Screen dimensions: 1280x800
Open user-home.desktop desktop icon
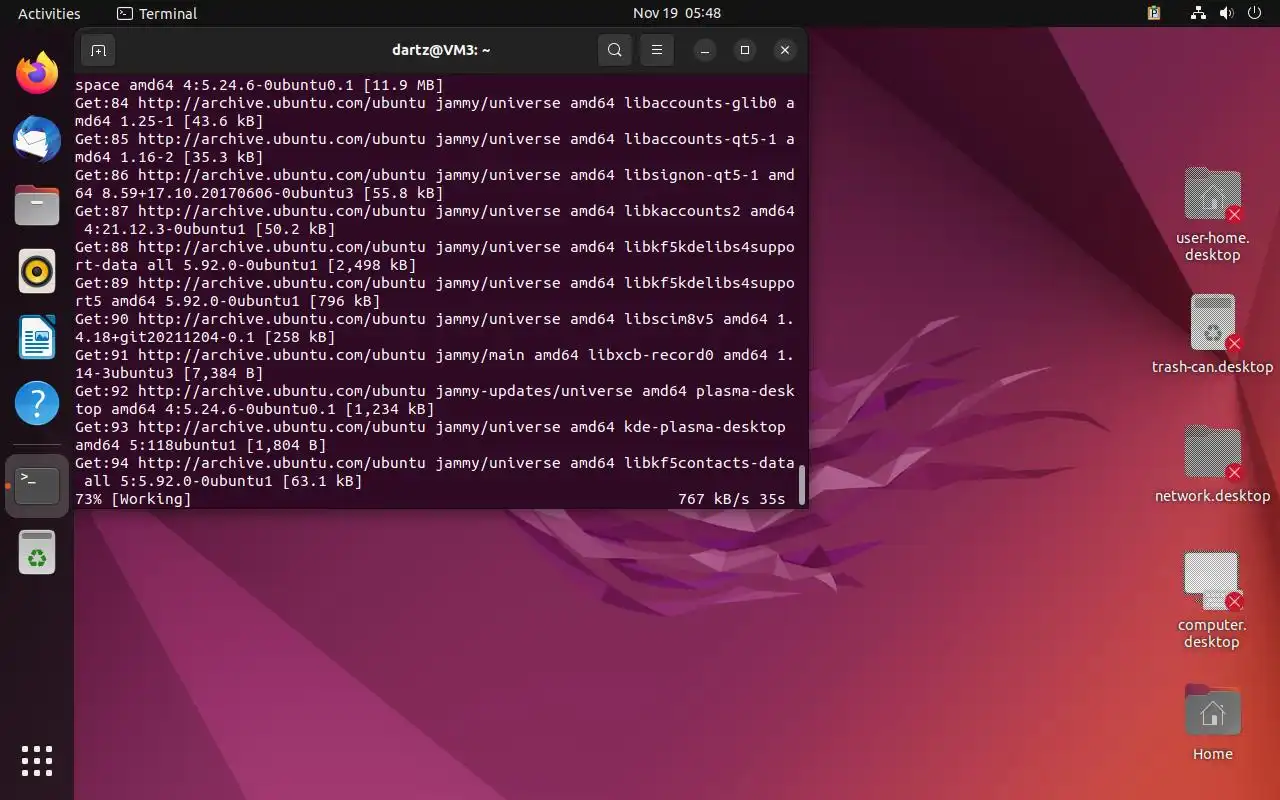point(1212,214)
